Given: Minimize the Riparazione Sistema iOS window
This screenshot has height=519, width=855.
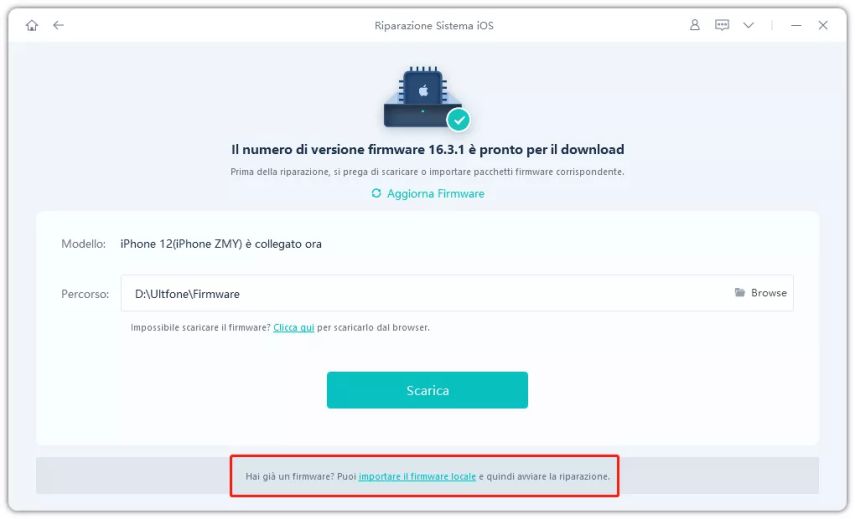Looking at the screenshot, I should (x=796, y=25).
